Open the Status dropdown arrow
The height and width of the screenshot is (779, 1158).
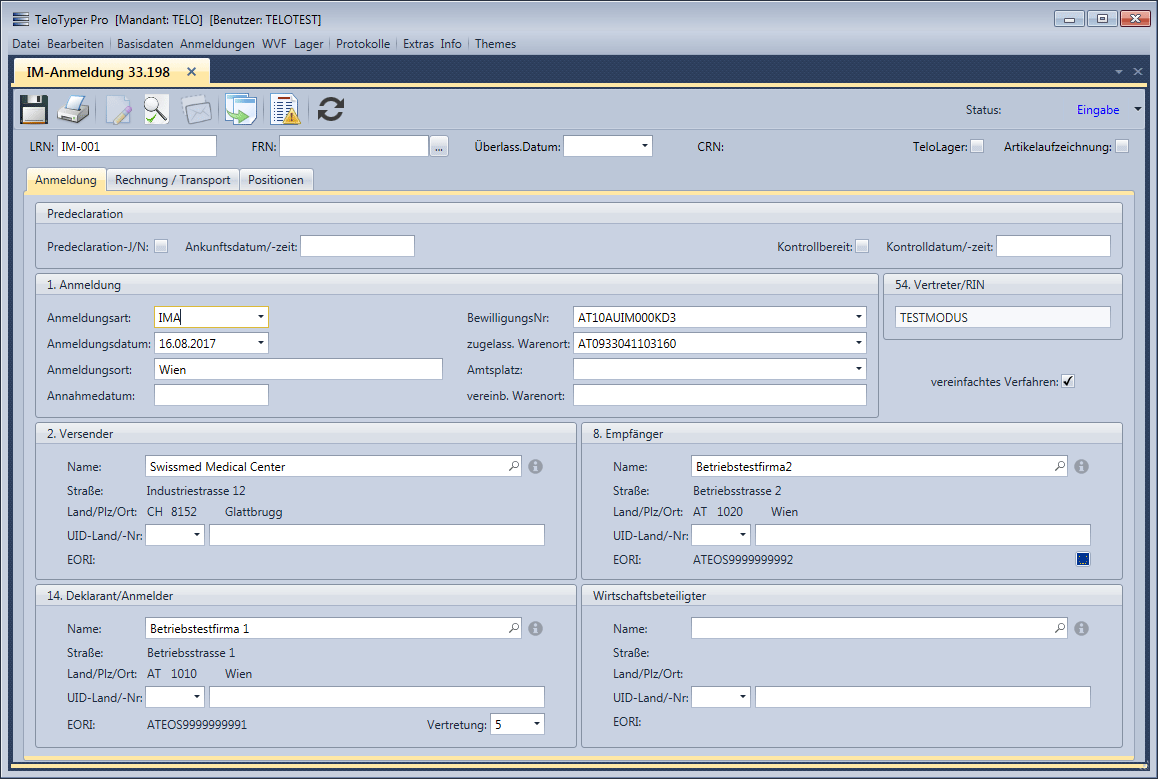coord(1138,109)
